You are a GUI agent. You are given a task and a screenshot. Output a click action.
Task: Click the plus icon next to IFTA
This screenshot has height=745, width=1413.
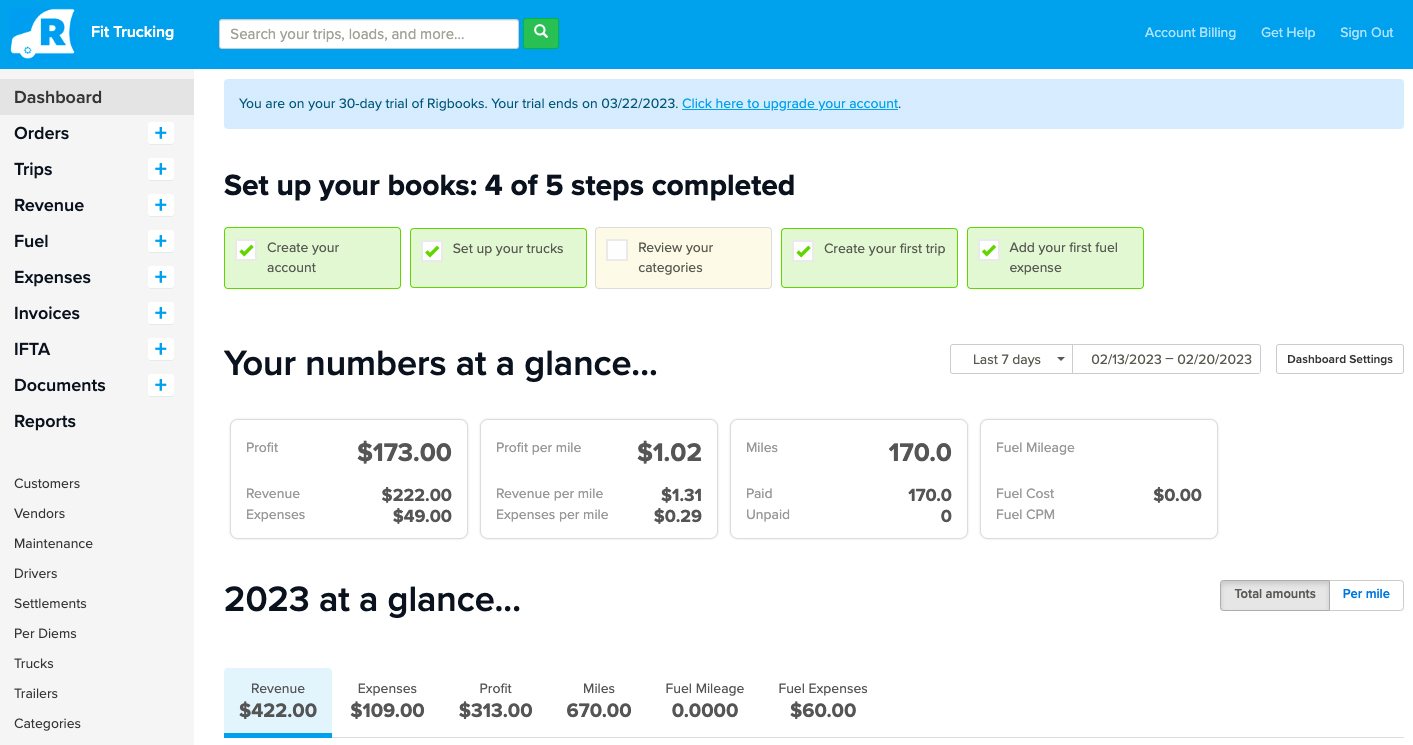tap(160, 349)
